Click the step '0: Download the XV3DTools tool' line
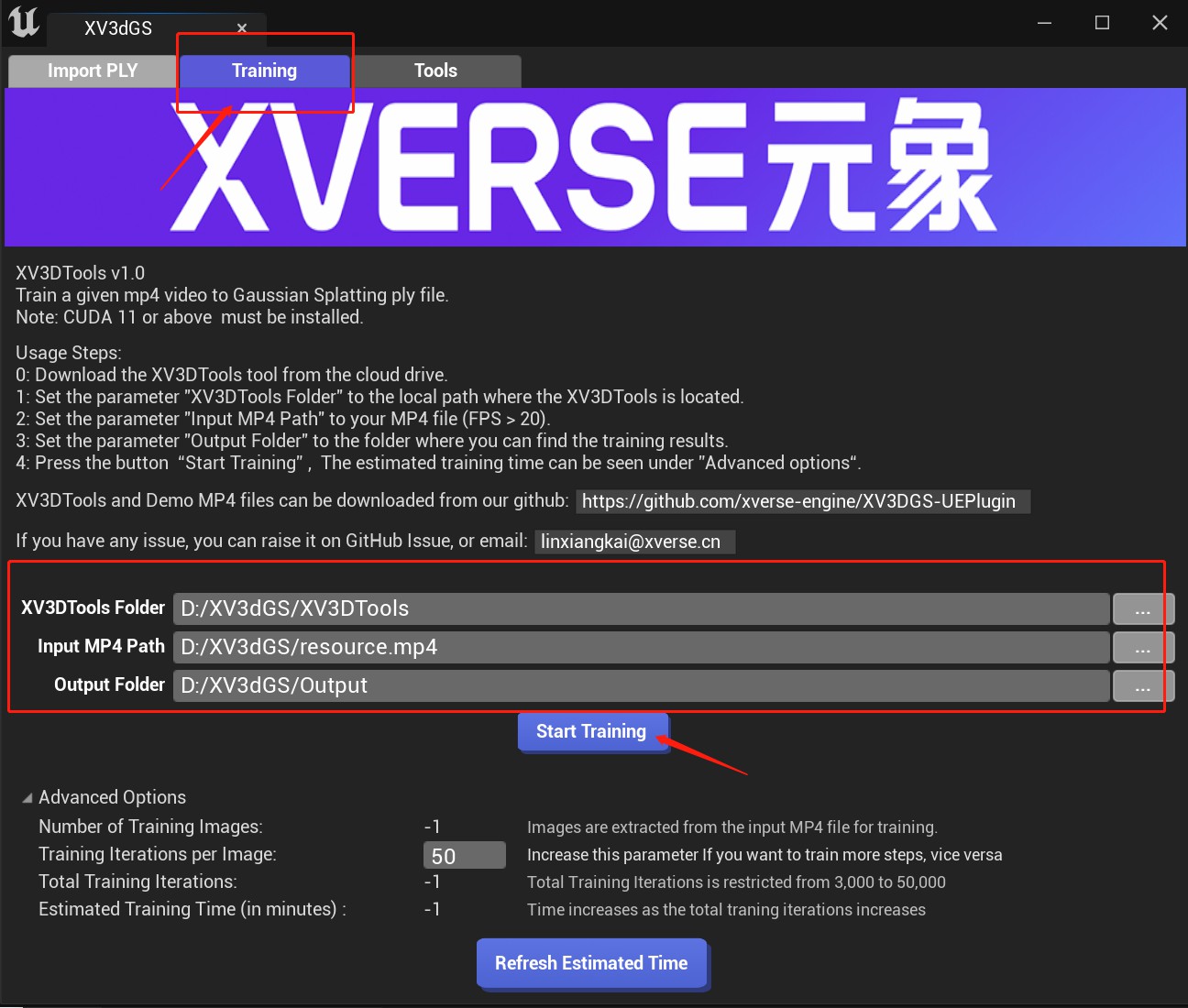The width and height of the screenshot is (1188, 1008). tap(232, 375)
